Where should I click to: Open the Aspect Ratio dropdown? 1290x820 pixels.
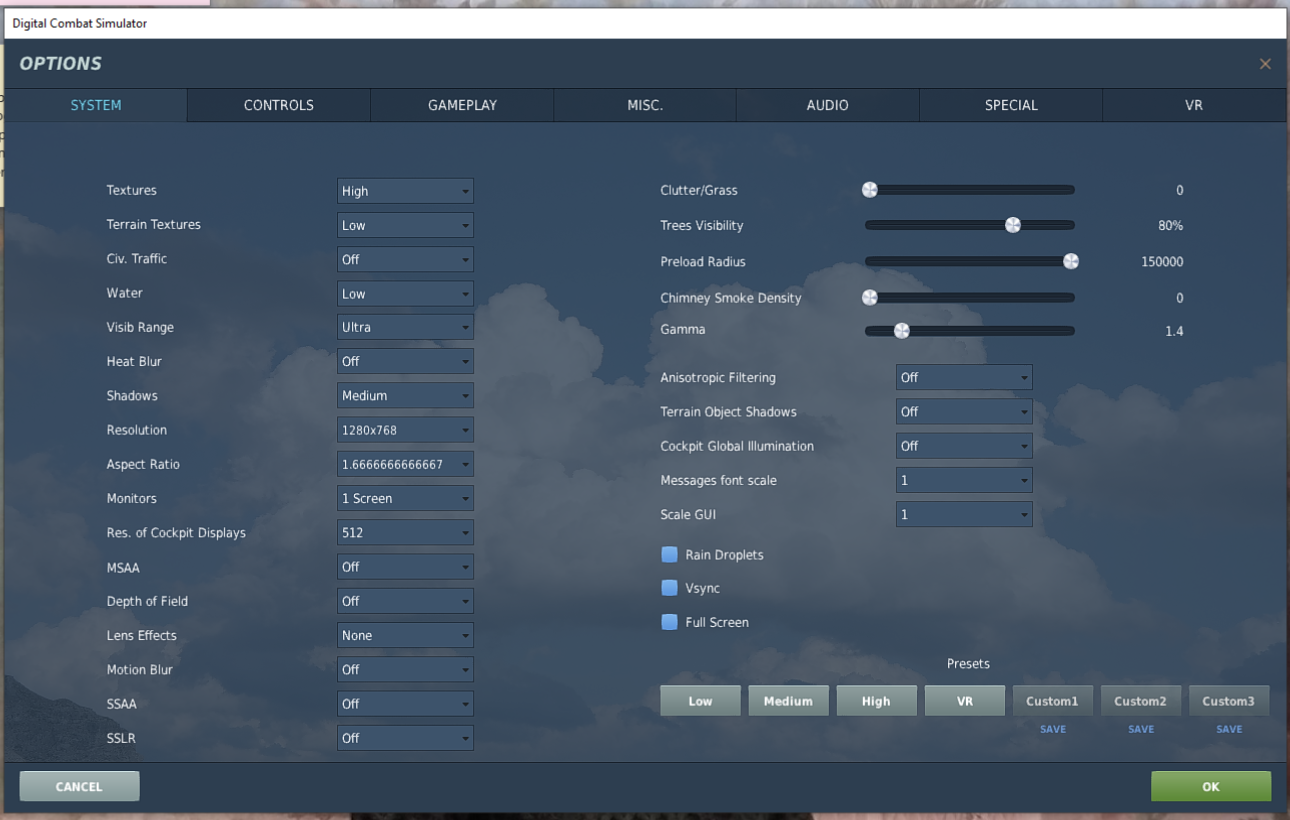pyautogui.click(x=405, y=464)
